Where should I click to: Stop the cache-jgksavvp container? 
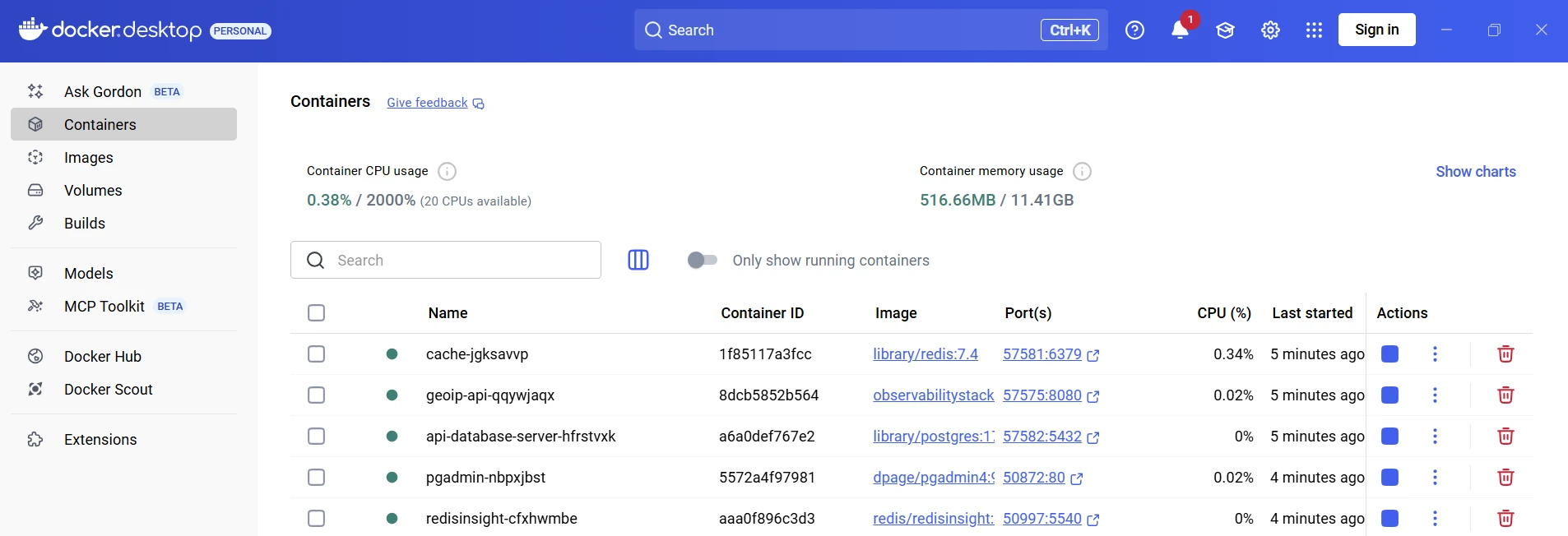click(x=1389, y=354)
